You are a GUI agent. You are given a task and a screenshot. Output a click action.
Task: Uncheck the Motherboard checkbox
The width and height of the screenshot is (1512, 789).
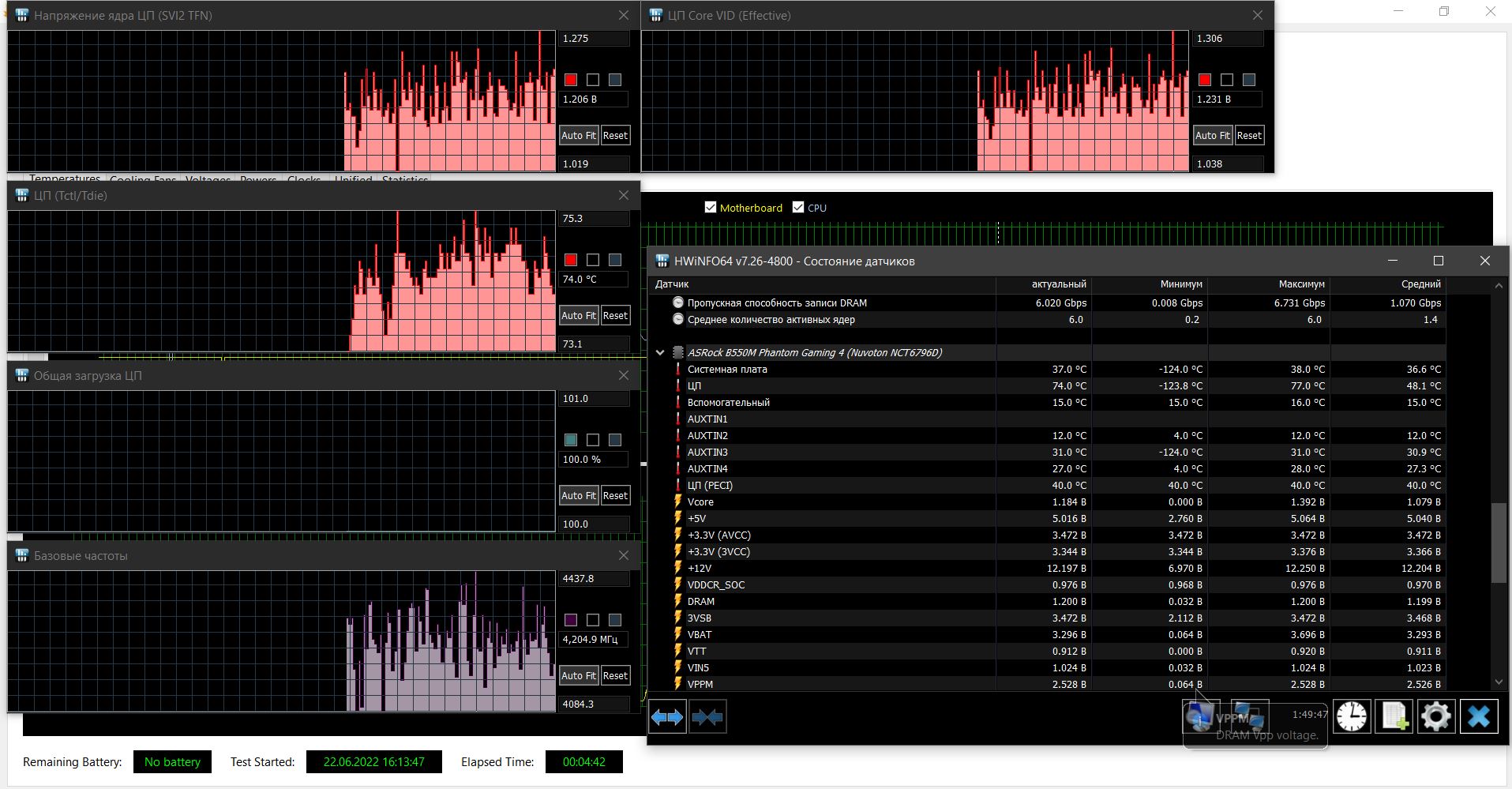(x=711, y=208)
